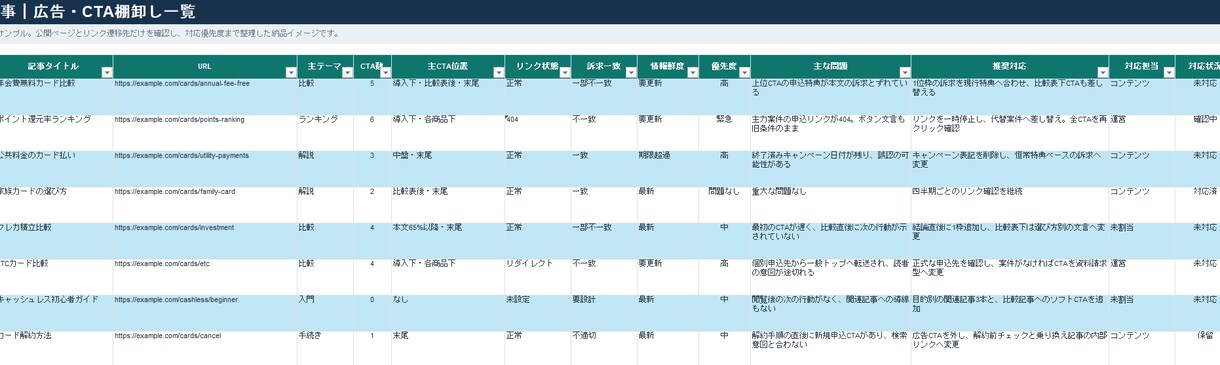Select the recommendation cell starting 広告CTAを外し

pyautogui.click(x=1010, y=348)
